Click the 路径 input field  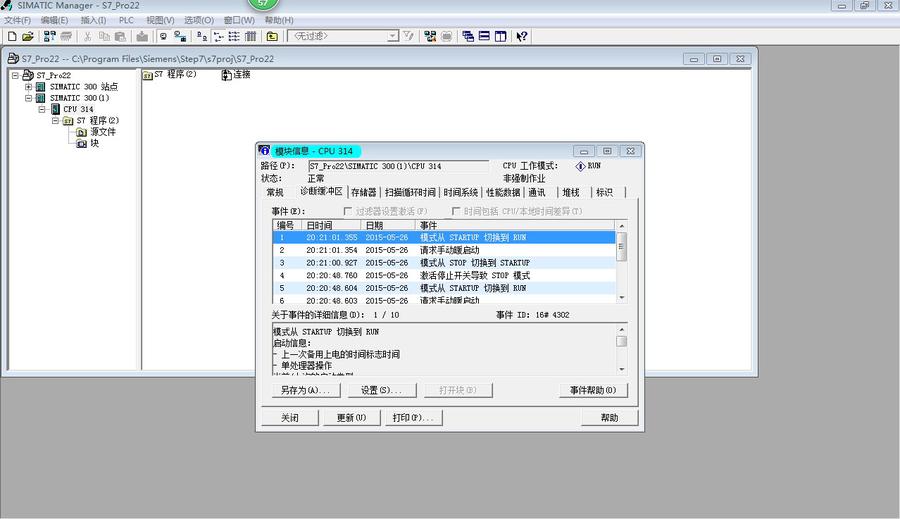pyautogui.click(x=398, y=166)
